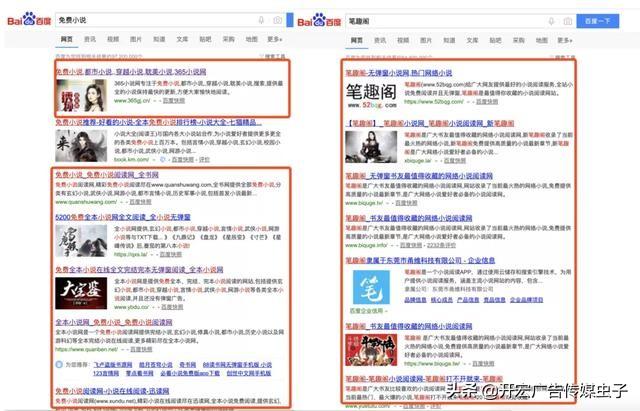Open the 365小说网 result title link
Viewport: 640px width, 411px height.
pyautogui.click(x=131, y=72)
